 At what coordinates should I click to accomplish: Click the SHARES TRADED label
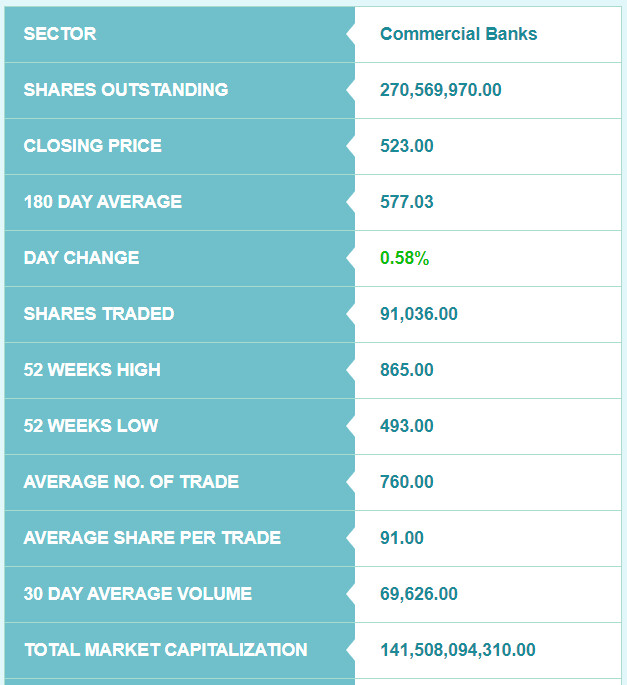99,314
